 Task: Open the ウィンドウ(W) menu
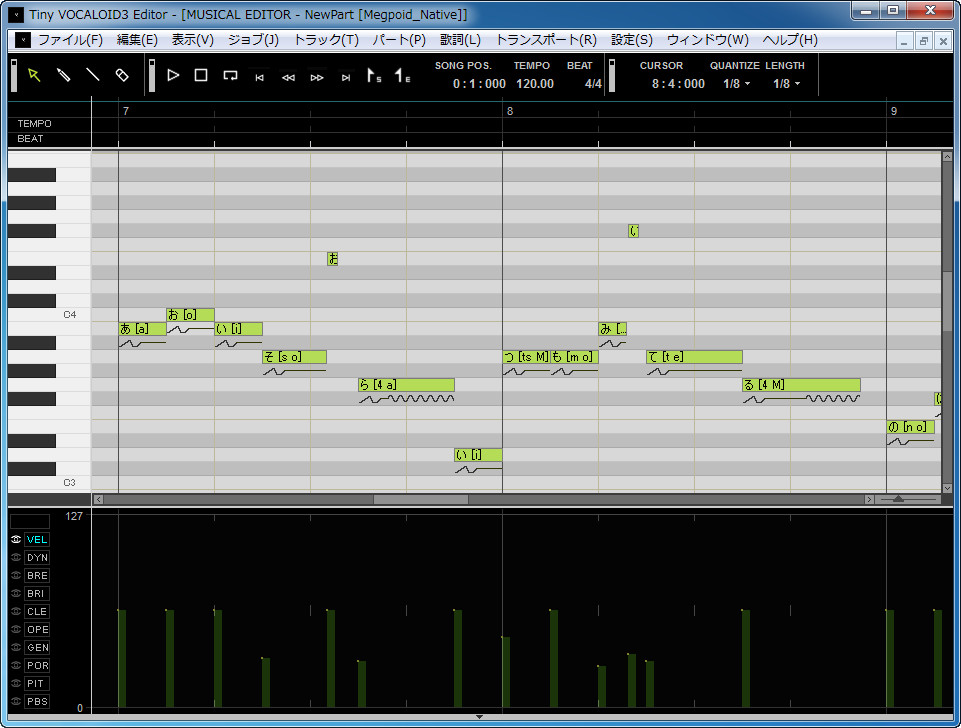pos(708,40)
